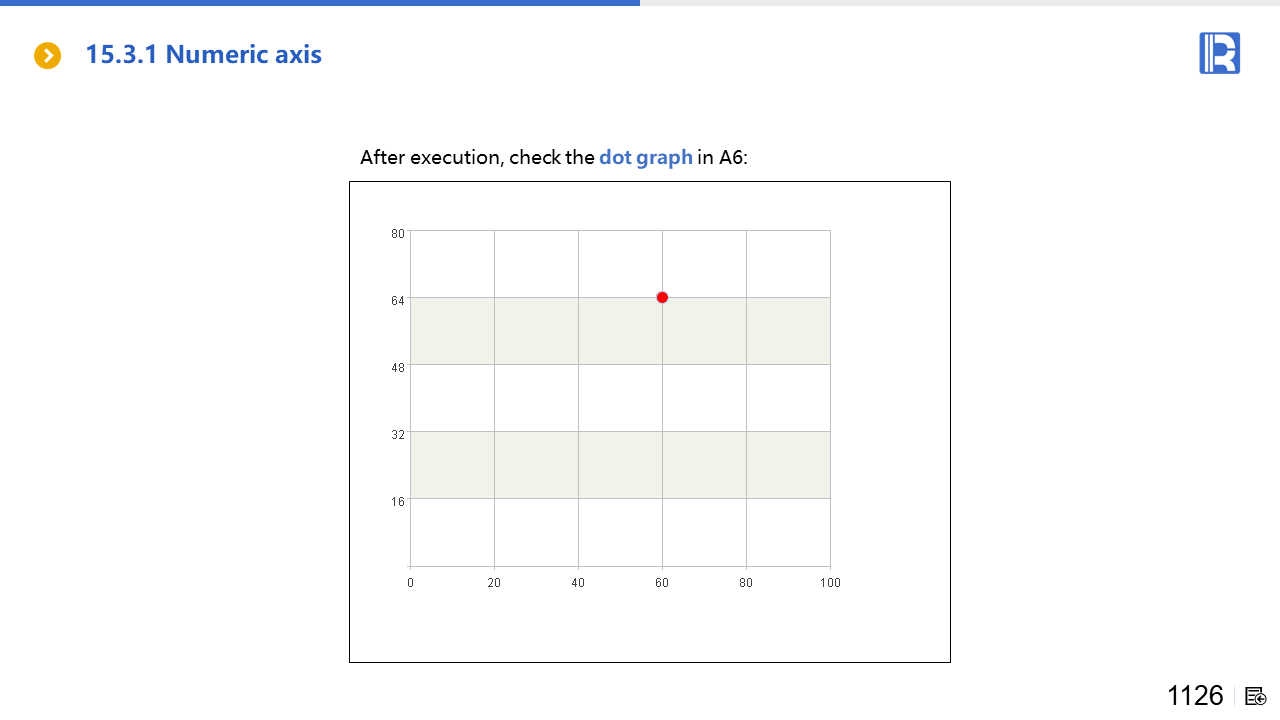
Task: Click the orange chevron arrow icon
Action: pyautogui.click(x=47, y=56)
